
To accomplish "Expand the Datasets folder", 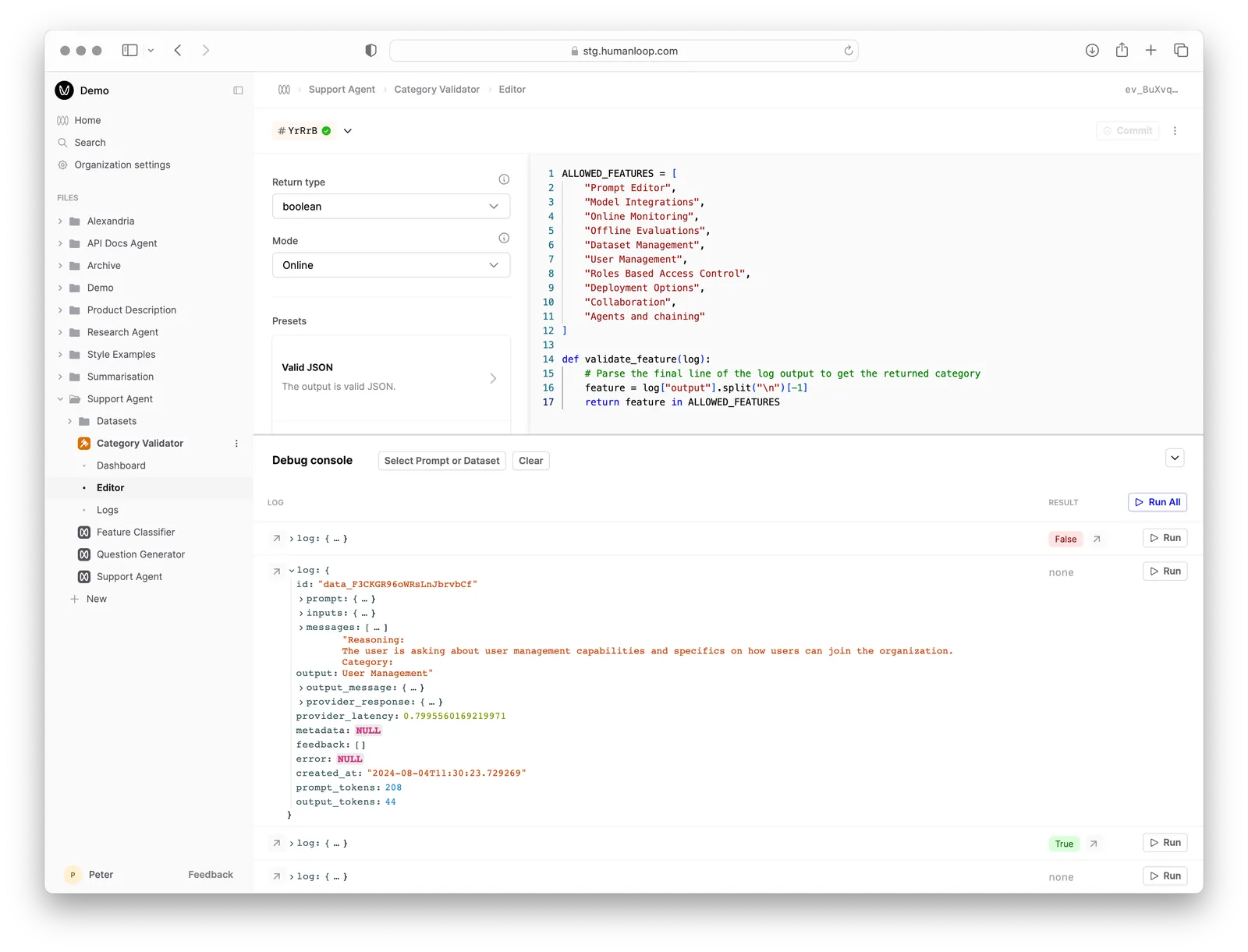I will coord(69,422).
